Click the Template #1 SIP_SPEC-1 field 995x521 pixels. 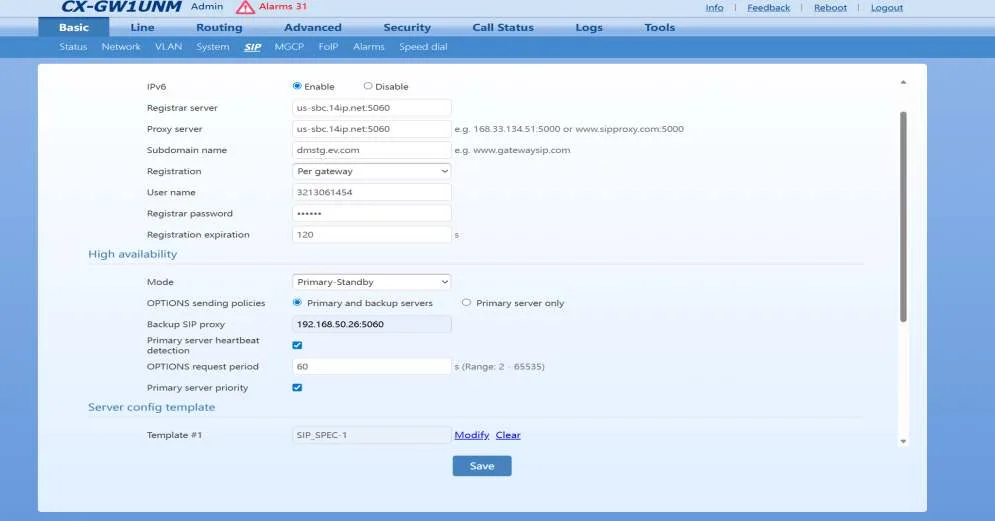click(x=372, y=435)
